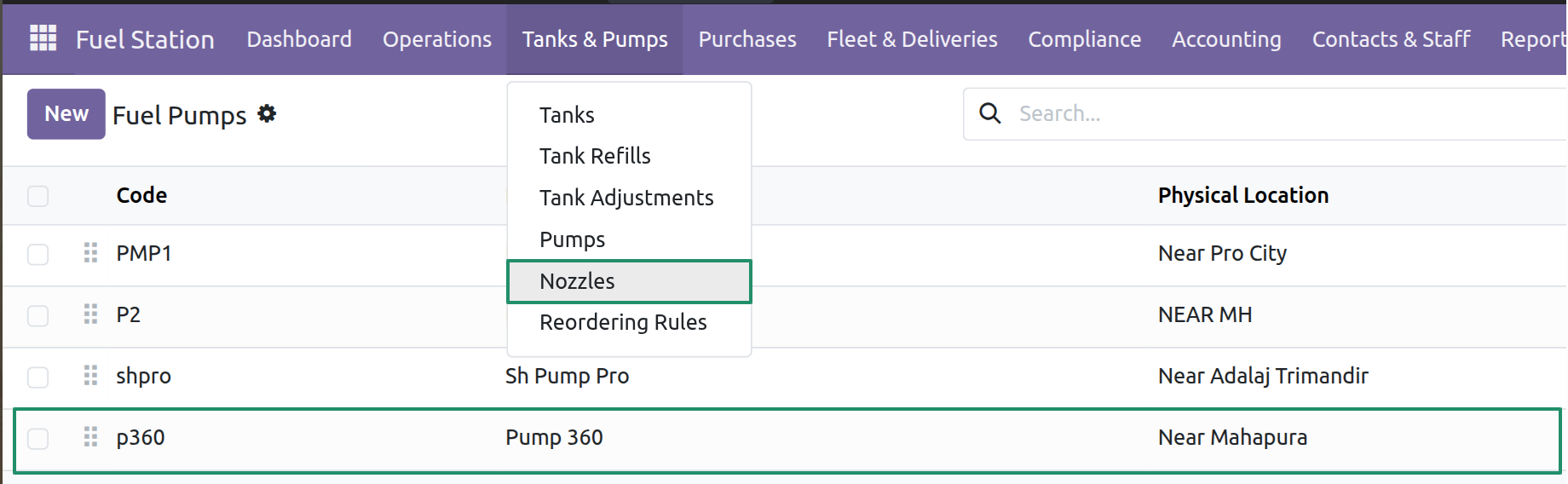Check the shpro row checkbox

[37, 377]
